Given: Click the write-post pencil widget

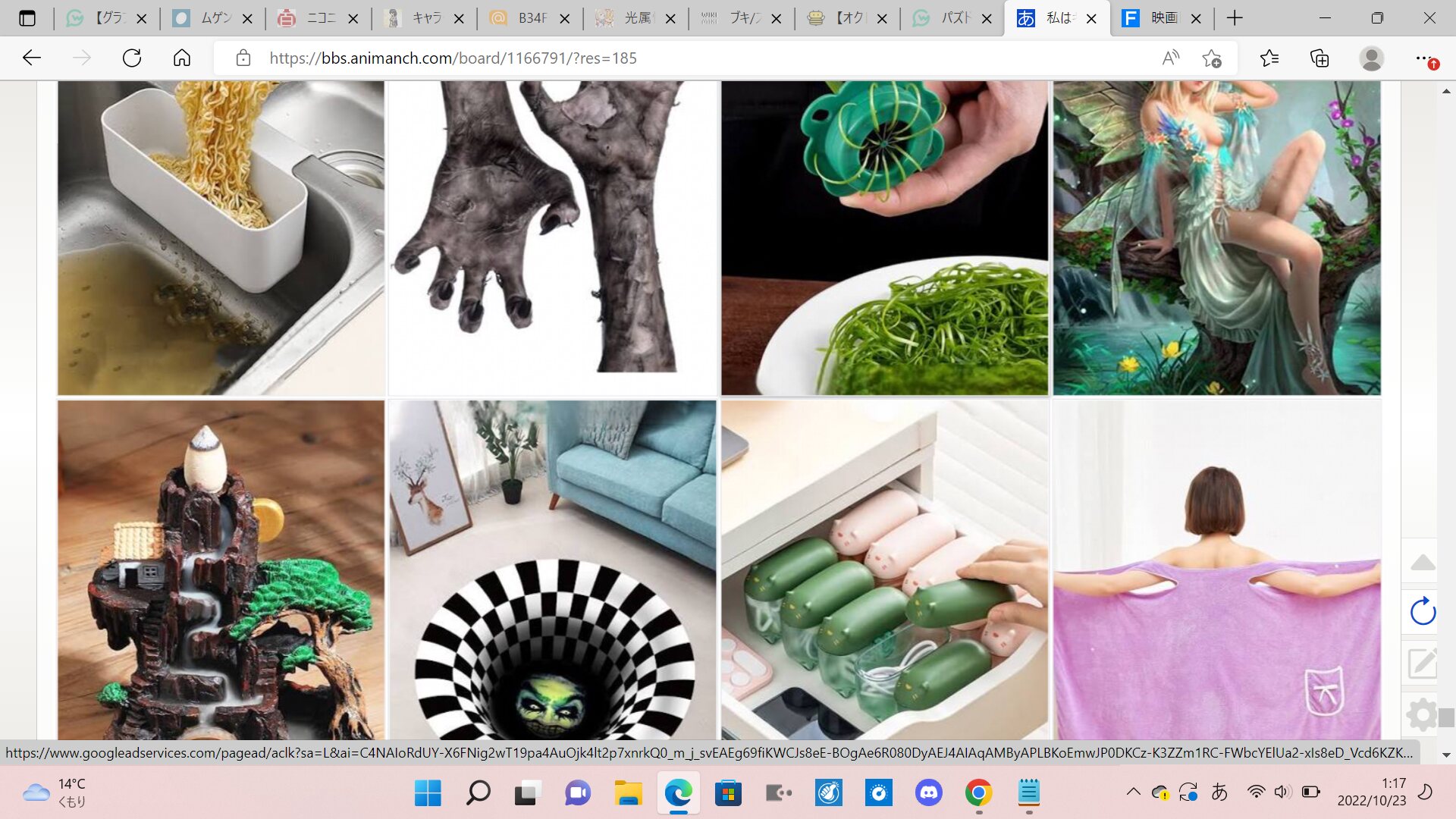Looking at the screenshot, I should click(1423, 663).
